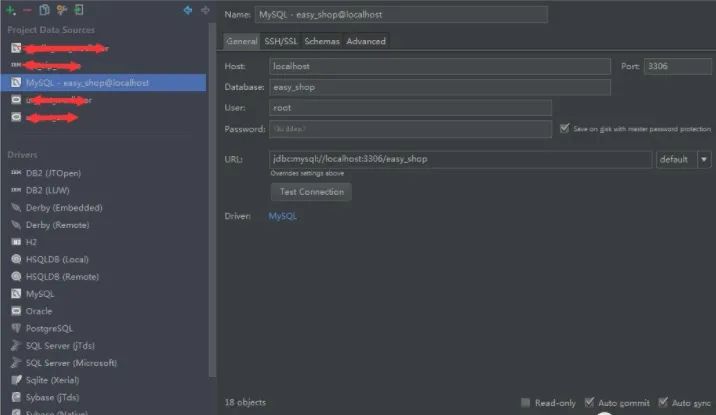Focus the Password field
Image resolution: width=716 pixels, height=415 pixels.
[410, 129]
